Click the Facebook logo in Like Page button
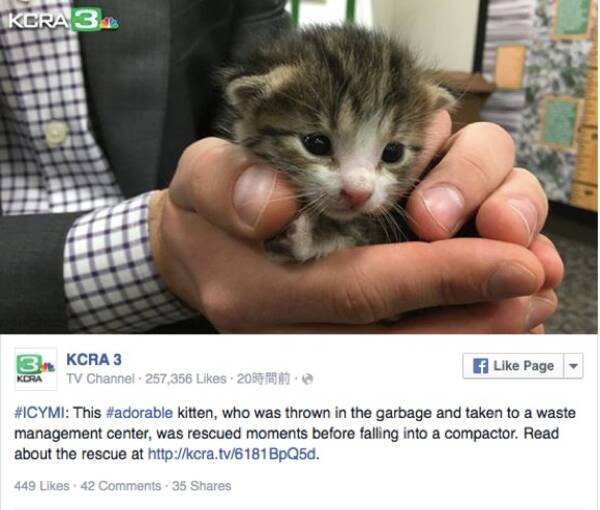The height and width of the screenshot is (510, 600). (x=478, y=366)
